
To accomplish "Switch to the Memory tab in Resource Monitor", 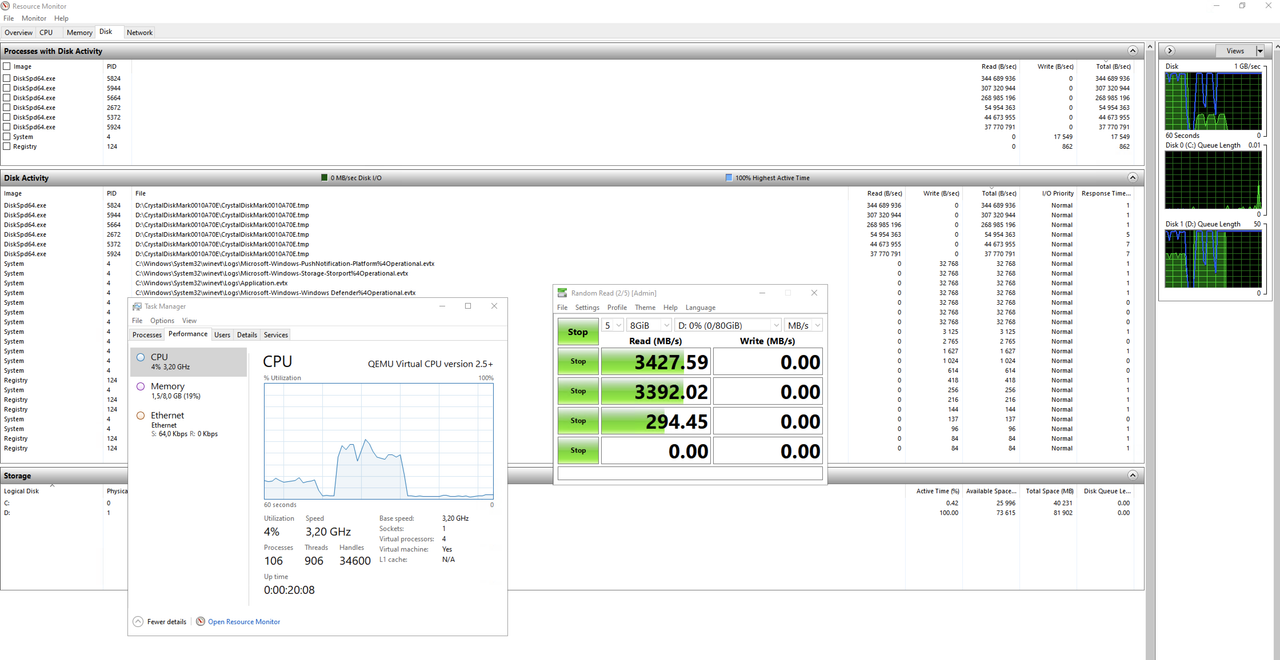I will coord(80,33).
